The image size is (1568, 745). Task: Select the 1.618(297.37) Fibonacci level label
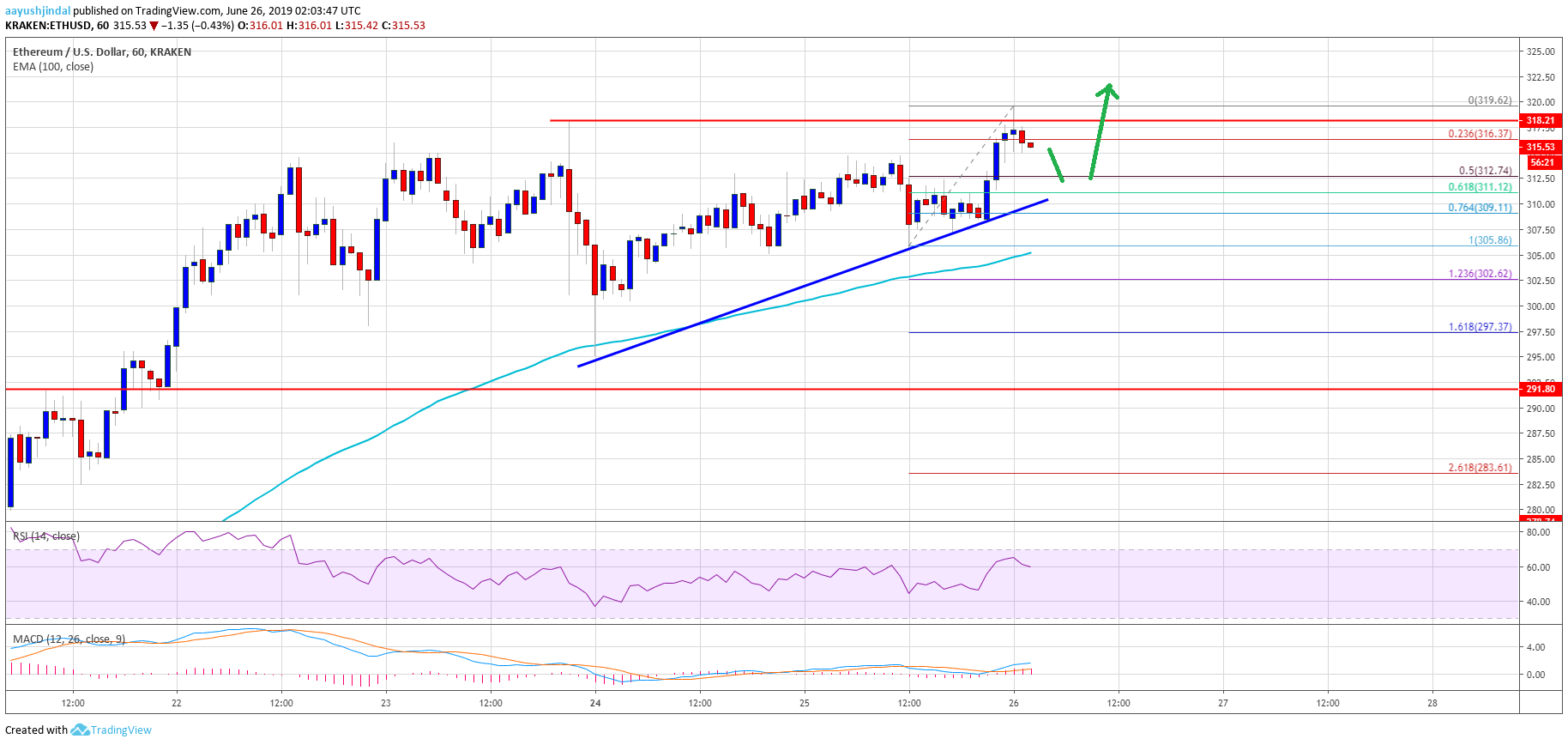click(1480, 327)
